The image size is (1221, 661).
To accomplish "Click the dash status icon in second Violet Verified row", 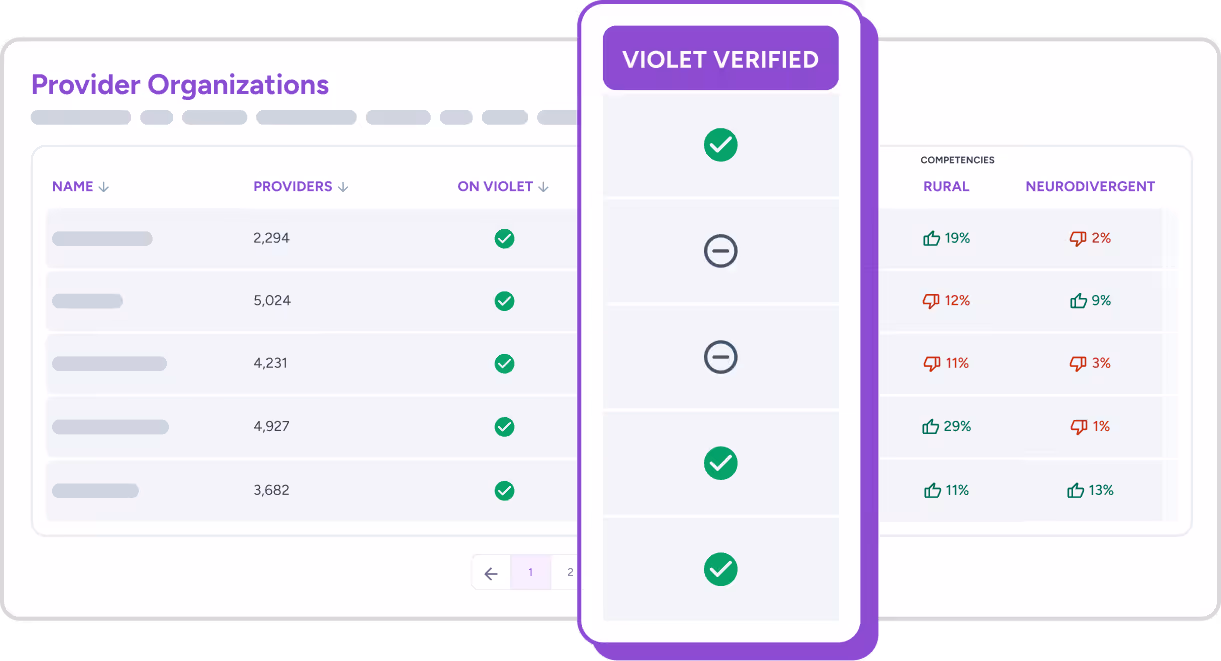I will coord(720,251).
